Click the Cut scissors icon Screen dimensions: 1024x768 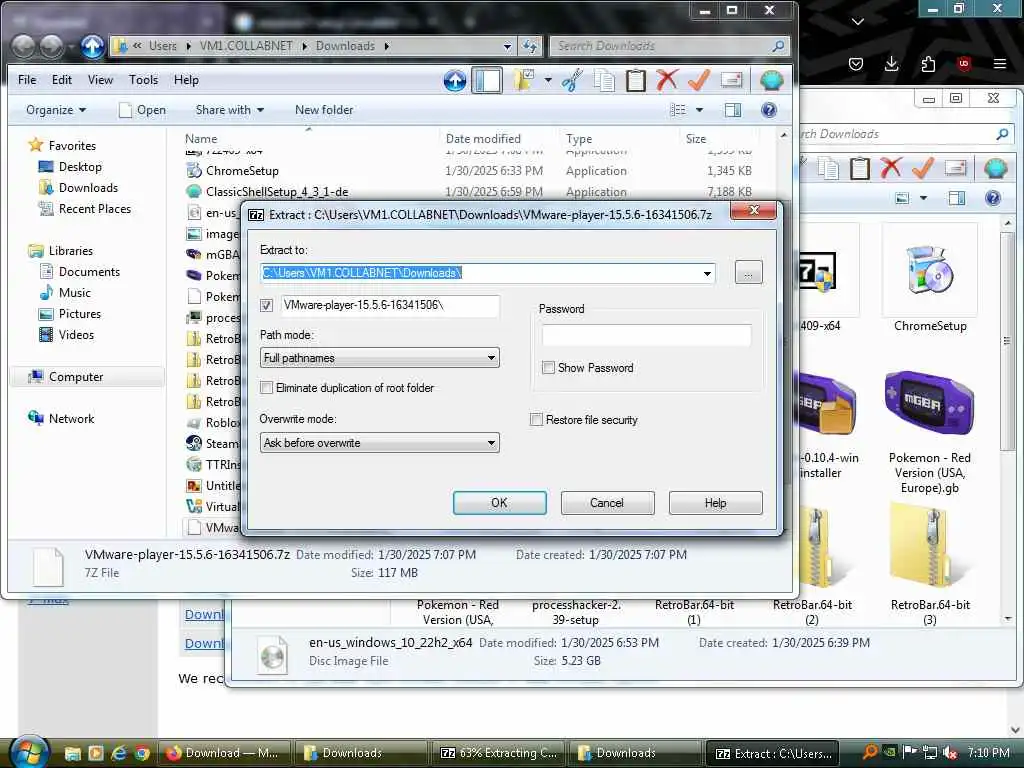572,80
